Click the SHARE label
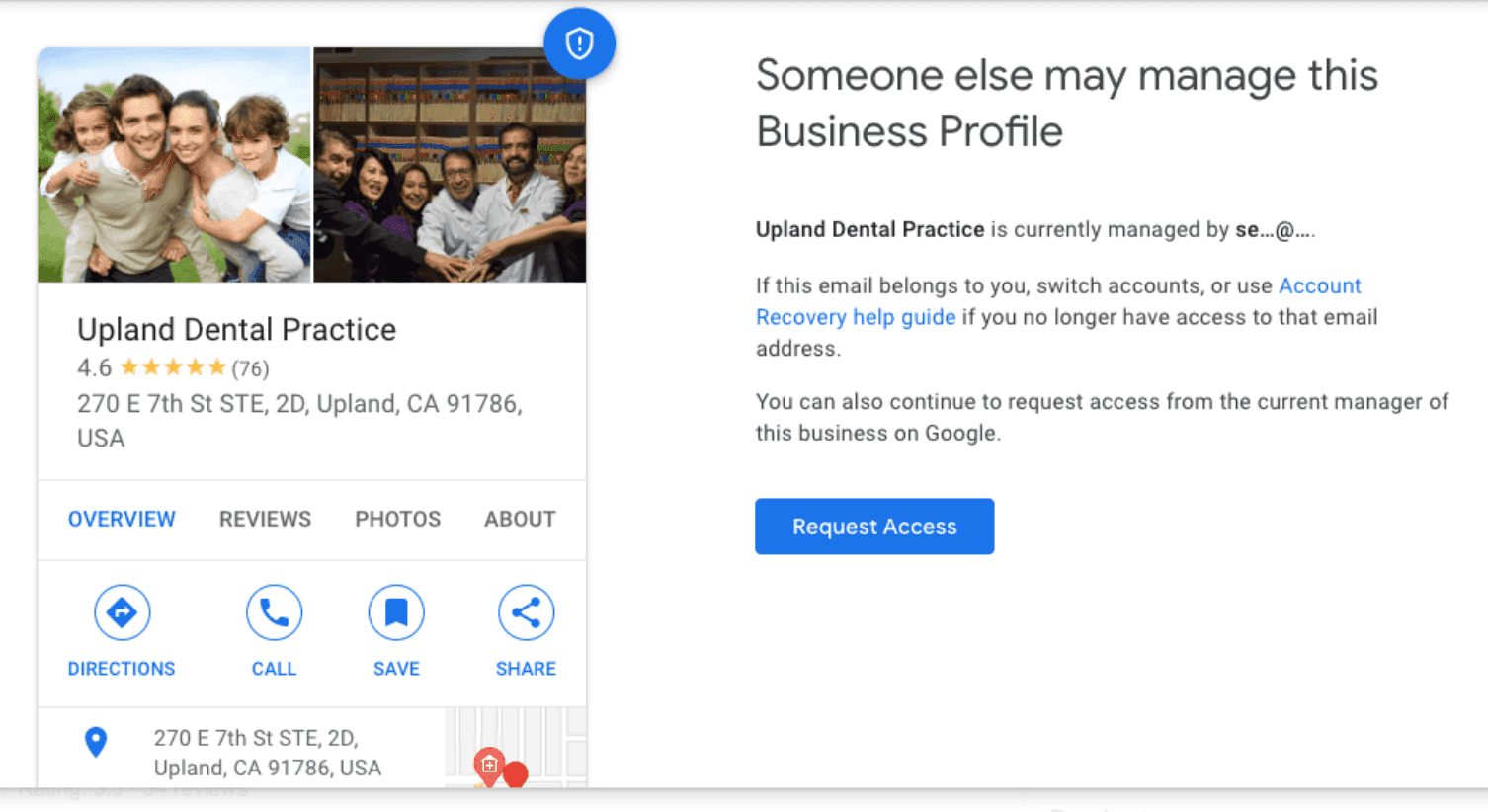The width and height of the screenshot is (1488, 812). click(526, 669)
